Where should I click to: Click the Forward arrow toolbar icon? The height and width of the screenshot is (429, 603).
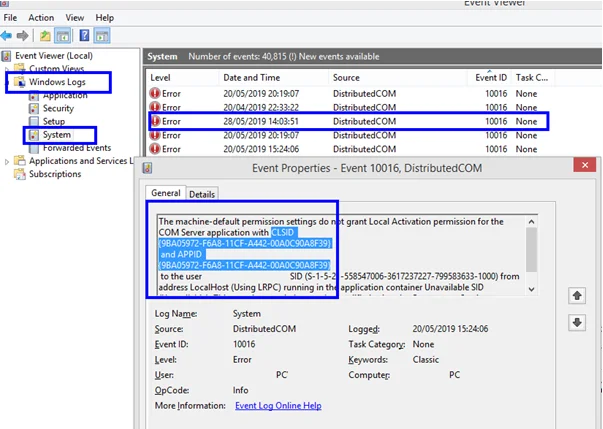pyautogui.click(x=23, y=36)
